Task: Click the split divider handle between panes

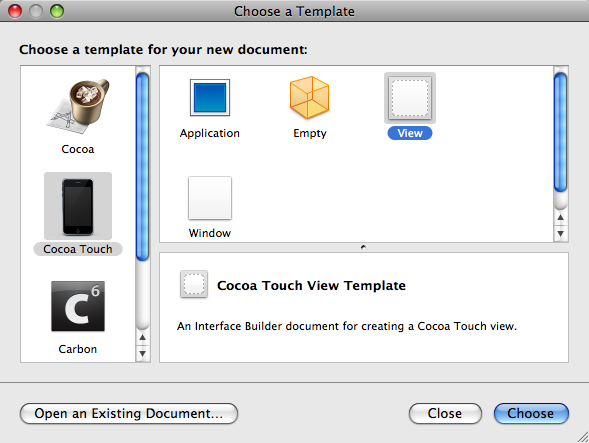Action: point(363,247)
